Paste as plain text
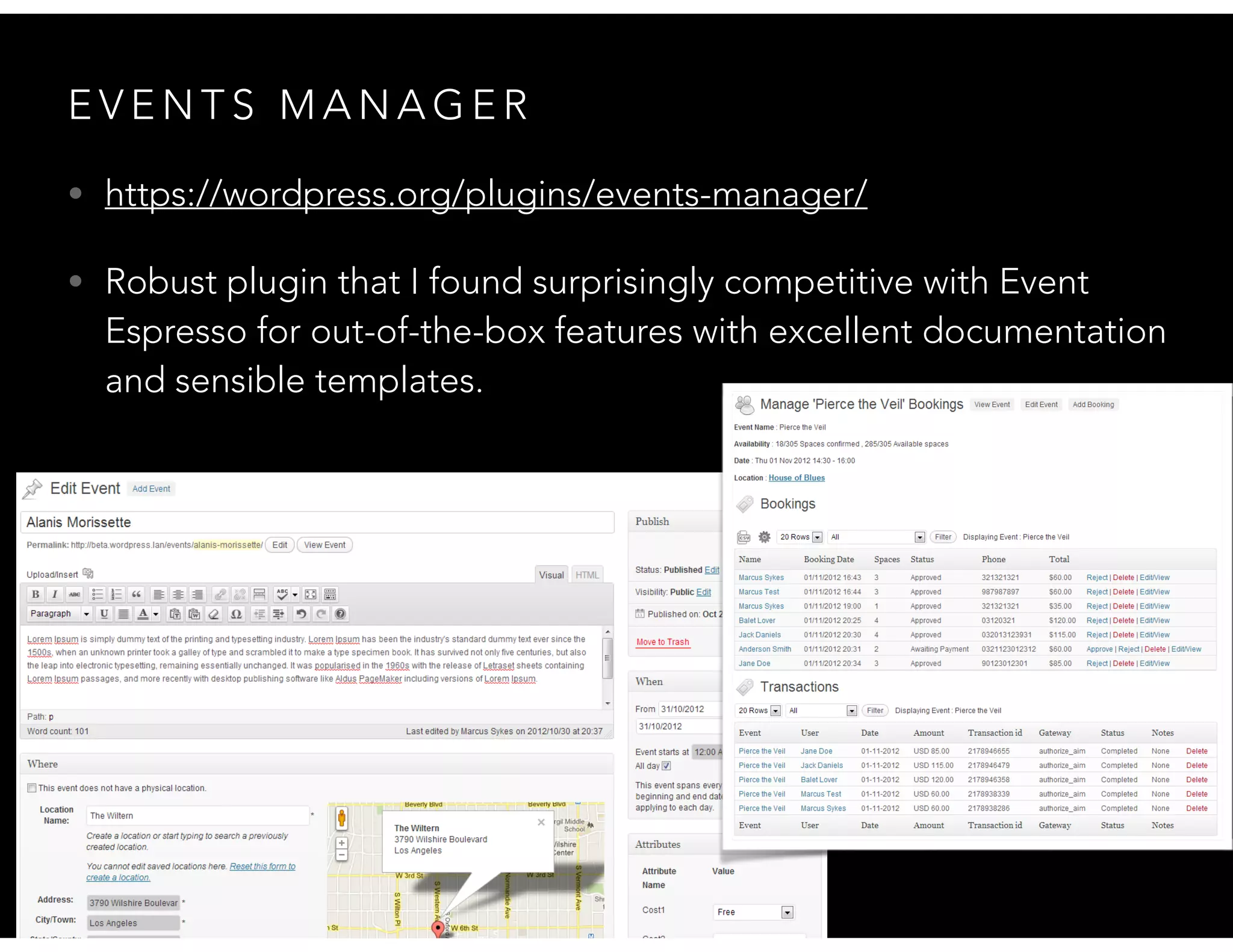1233x952 pixels. [x=175, y=614]
